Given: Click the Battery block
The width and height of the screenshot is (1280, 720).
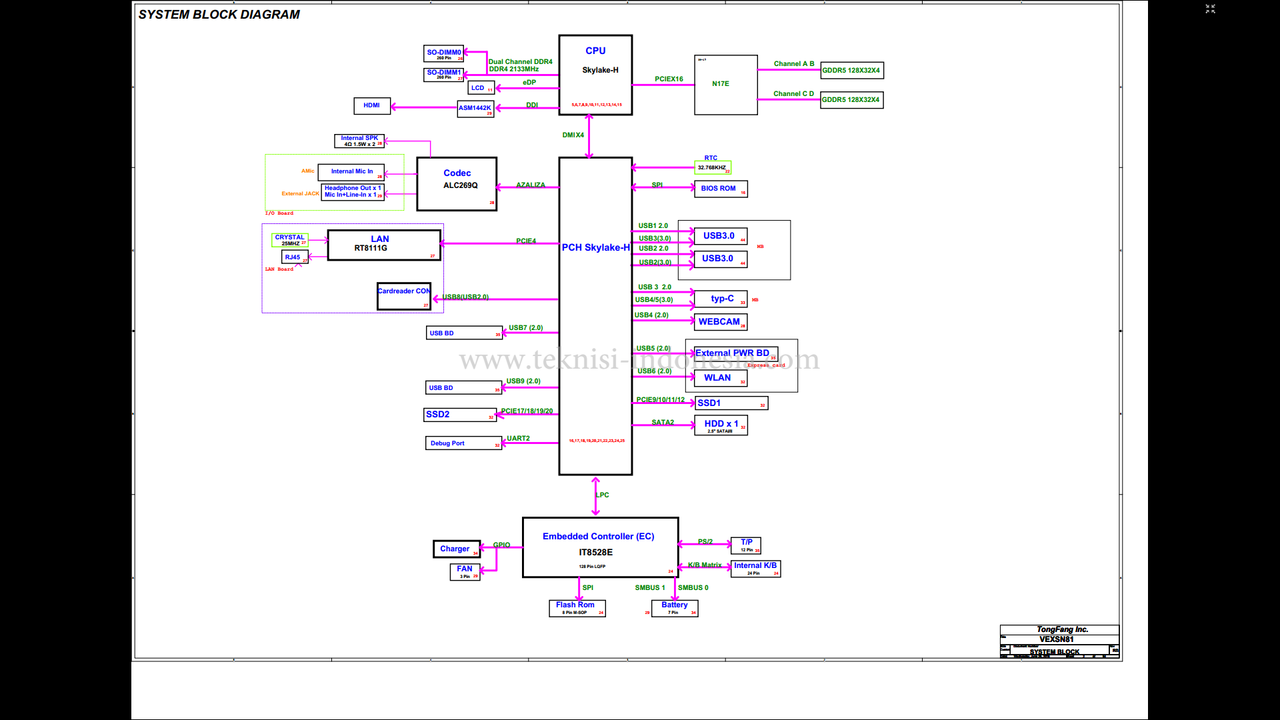Looking at the screenshot, I should click(x=675, y=608).
